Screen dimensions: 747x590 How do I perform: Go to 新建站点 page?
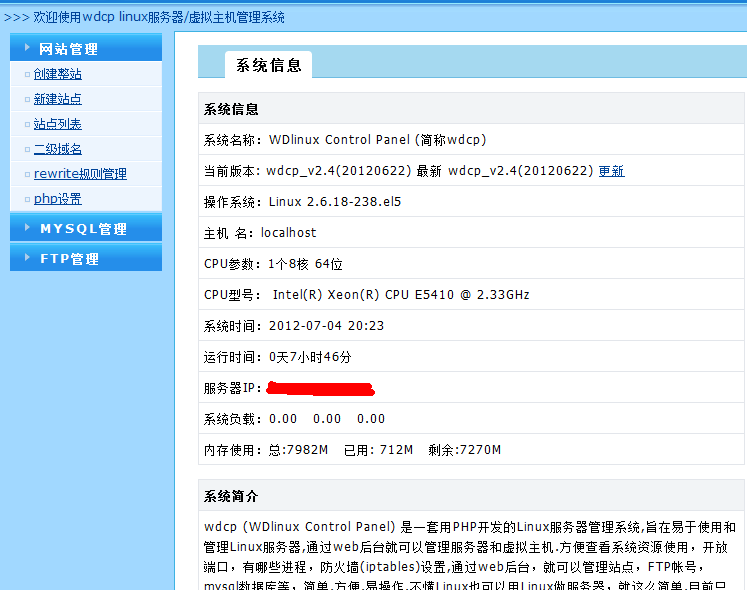pyautogui.click(x=58, y=99)
